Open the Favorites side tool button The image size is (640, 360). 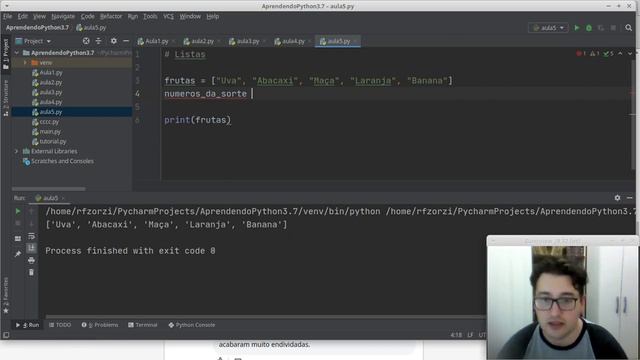(x=6, y=295)
